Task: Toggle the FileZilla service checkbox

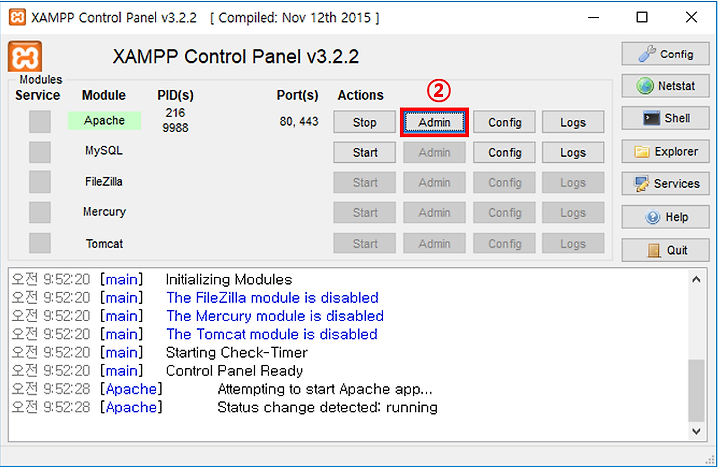Action: pyautogui.click(x=40, y=182)
